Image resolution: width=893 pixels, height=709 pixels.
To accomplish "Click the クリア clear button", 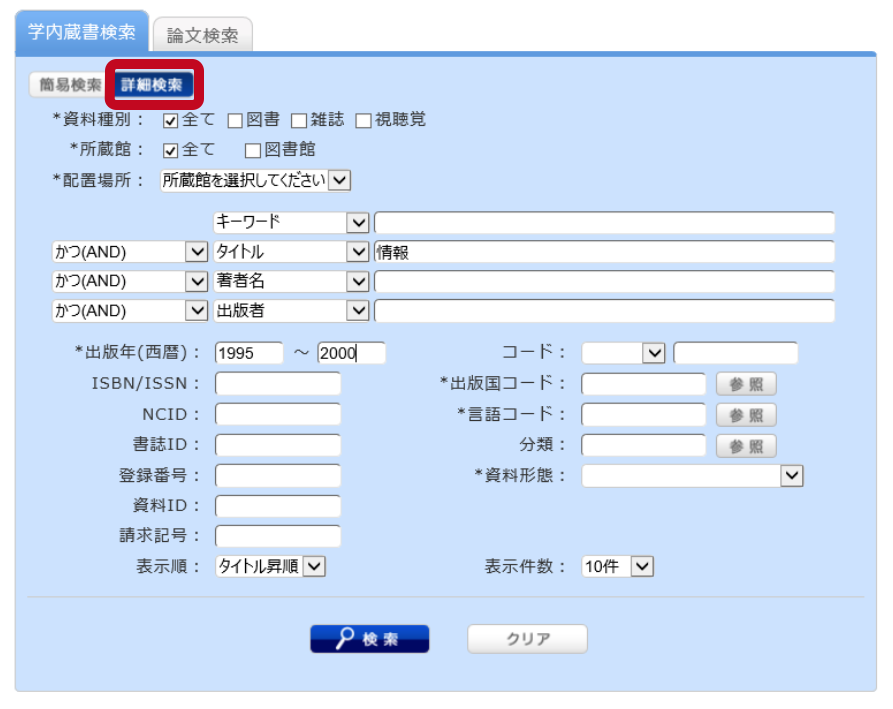I will pos(527,639).
